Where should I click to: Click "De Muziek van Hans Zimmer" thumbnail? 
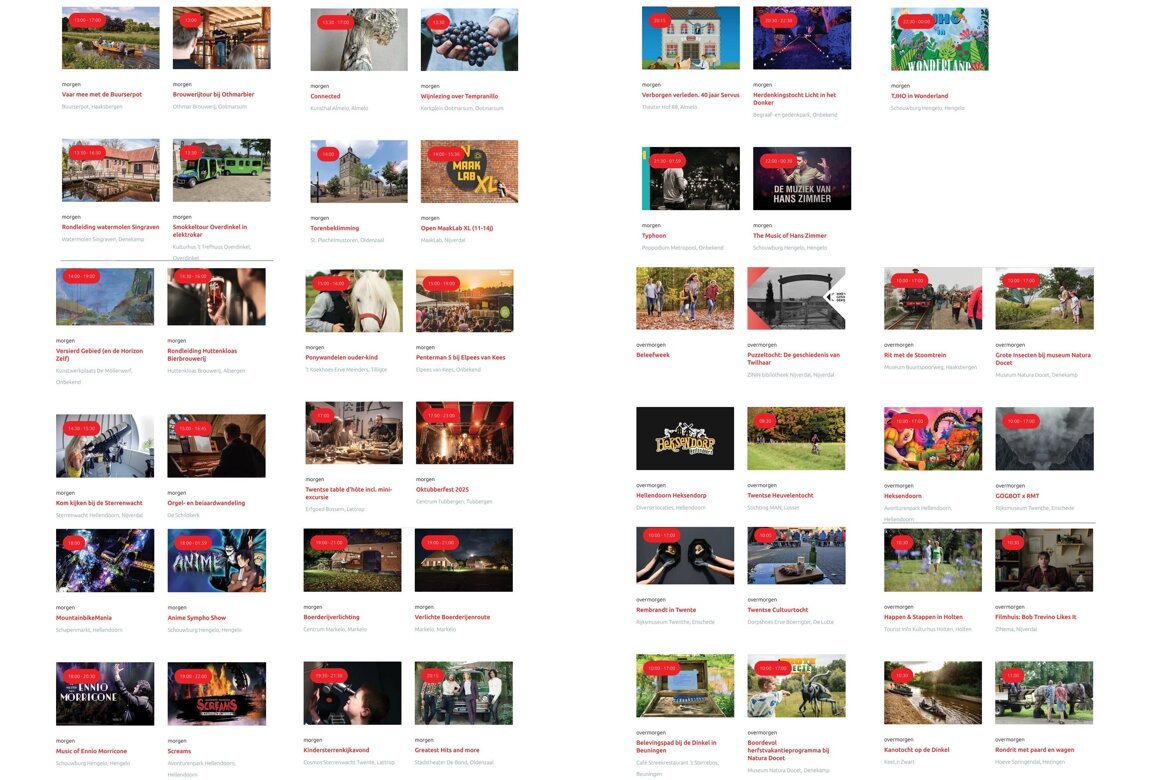coord(801,179)
